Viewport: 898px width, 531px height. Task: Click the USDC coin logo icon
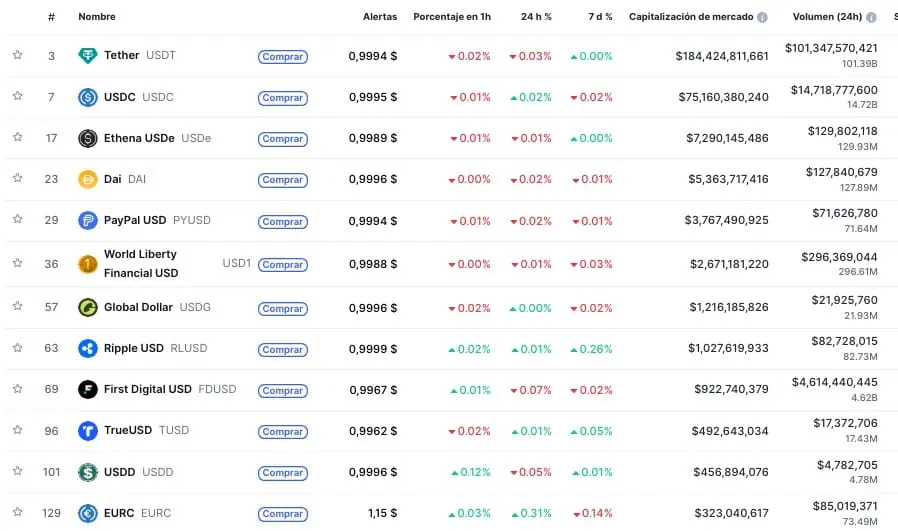(87, 97)
